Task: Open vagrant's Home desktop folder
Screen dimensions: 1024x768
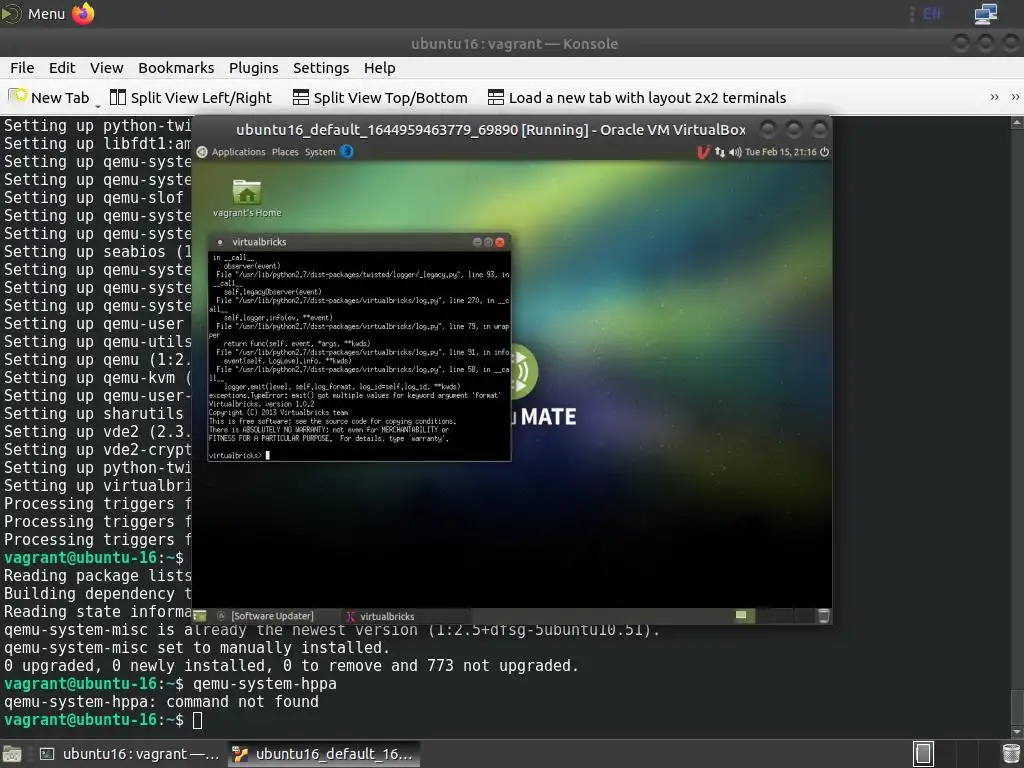Action: click(247, 198)
